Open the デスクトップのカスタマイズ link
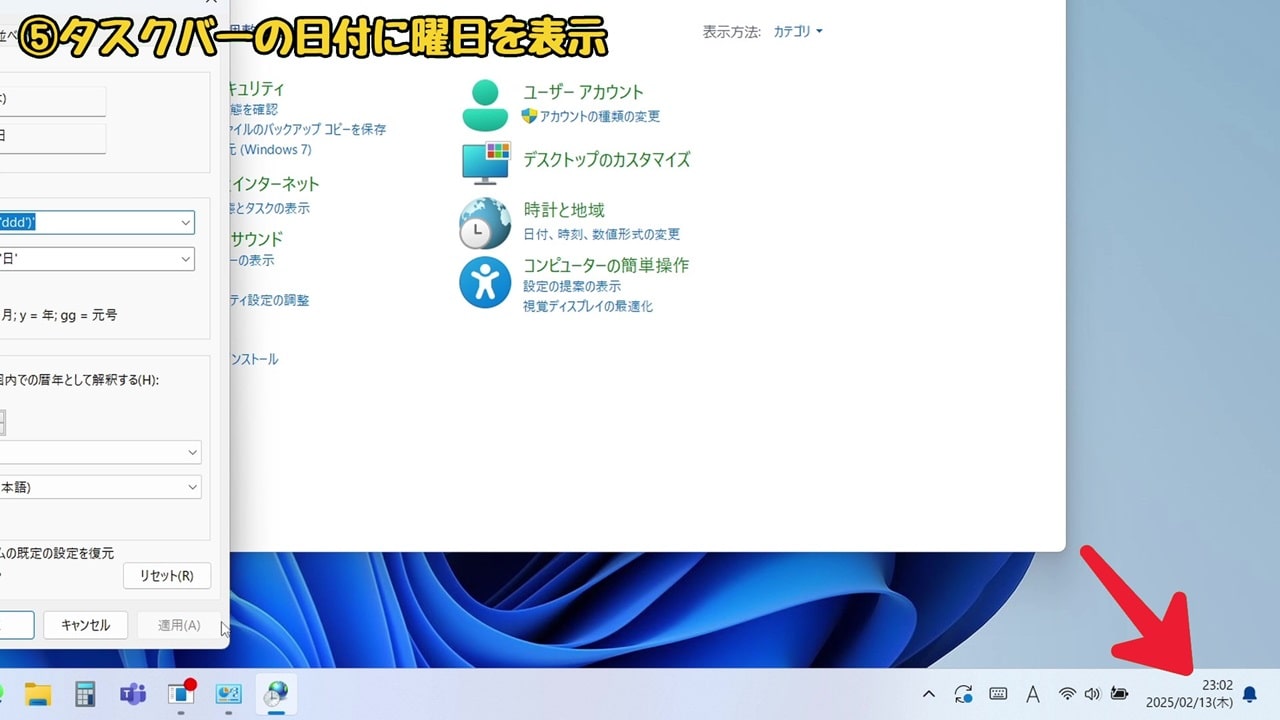 pyautogui.click(x=607, y=159)
